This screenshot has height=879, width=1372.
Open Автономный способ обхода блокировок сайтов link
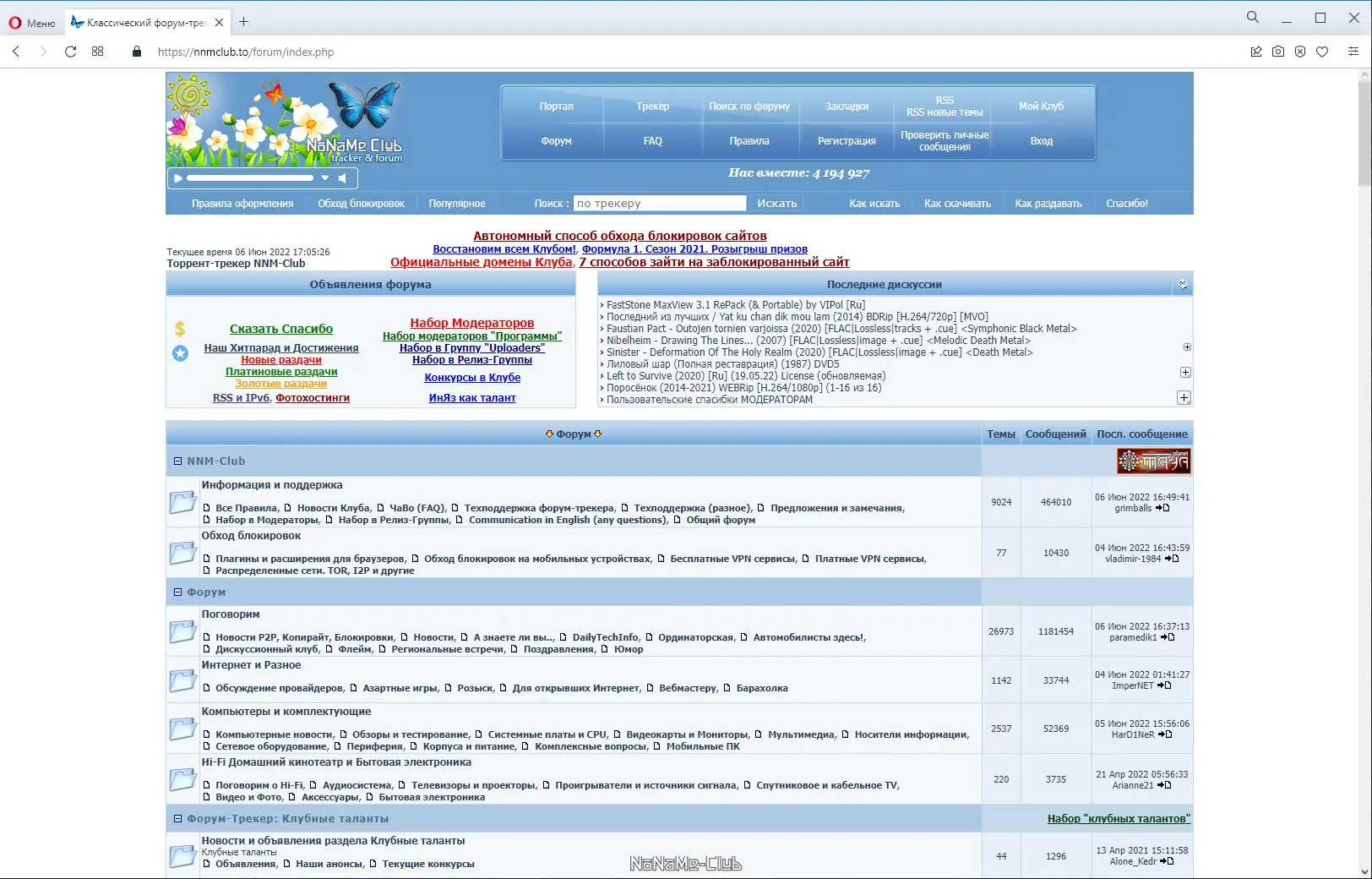click(620, 236)
